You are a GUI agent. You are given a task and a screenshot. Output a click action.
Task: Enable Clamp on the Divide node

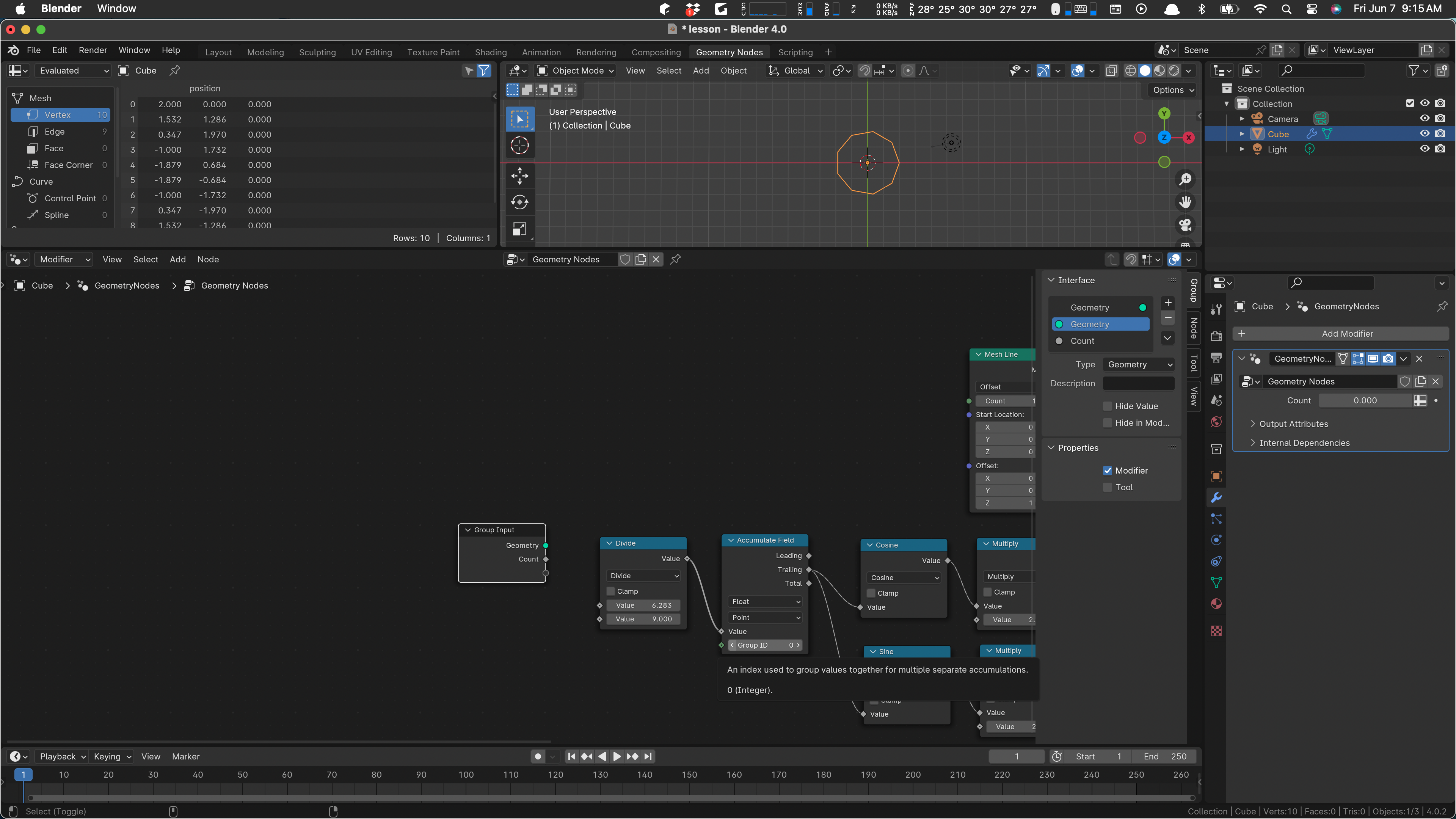[x=610, y=591]
